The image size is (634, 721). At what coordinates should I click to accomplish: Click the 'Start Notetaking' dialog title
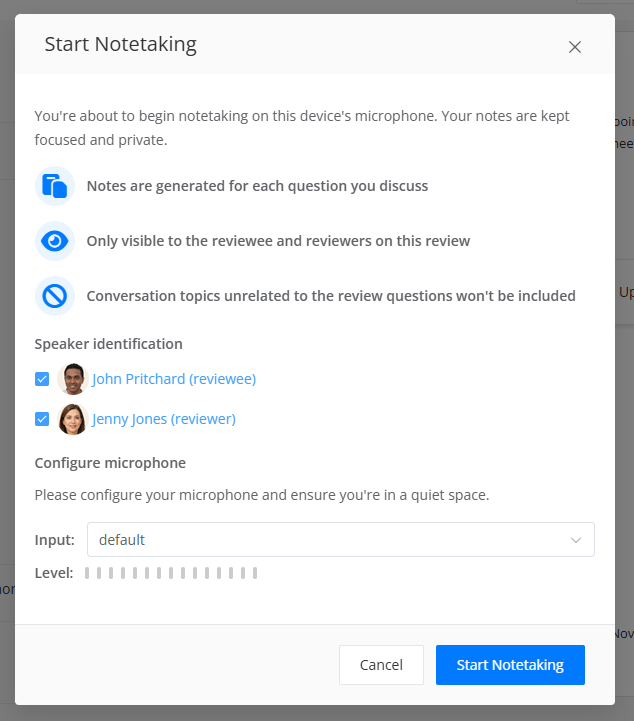tap(120, 44)
